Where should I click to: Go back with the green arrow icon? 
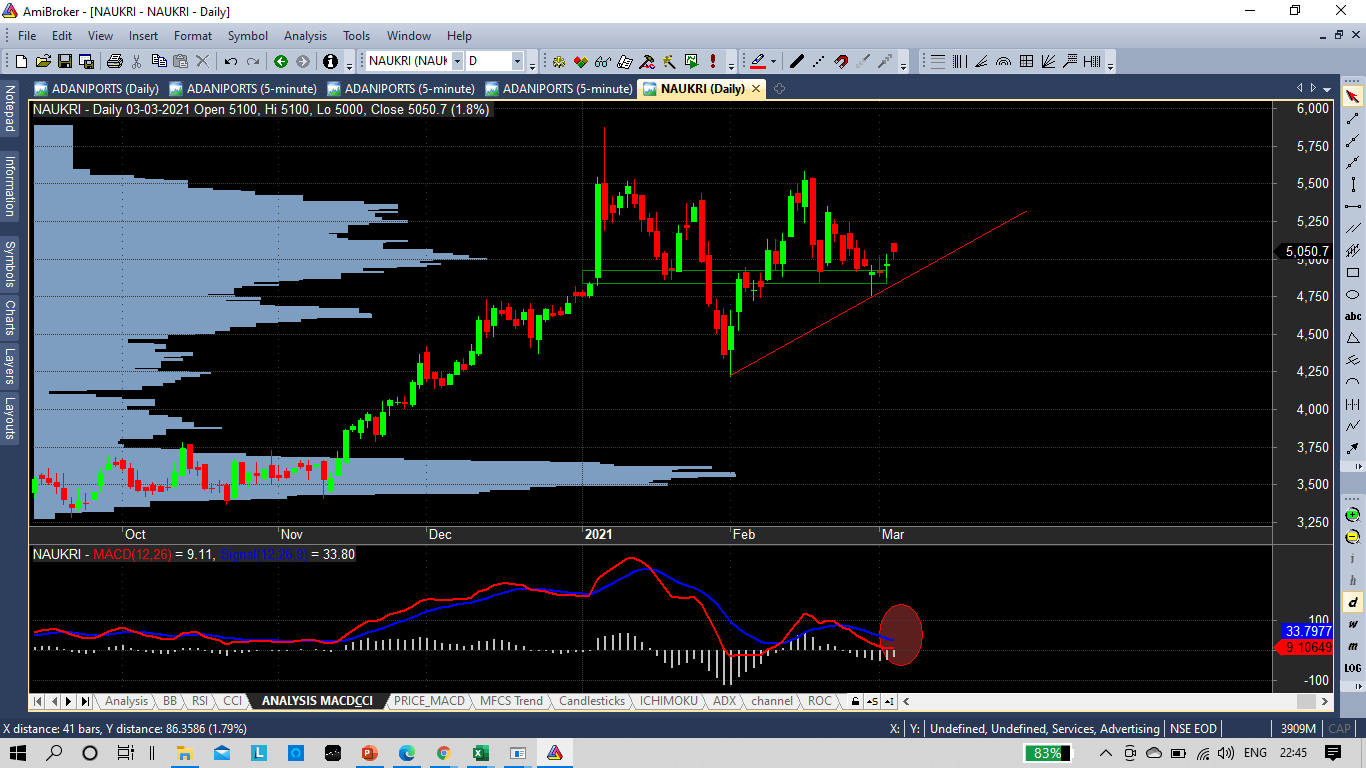[x=281, y=61]
